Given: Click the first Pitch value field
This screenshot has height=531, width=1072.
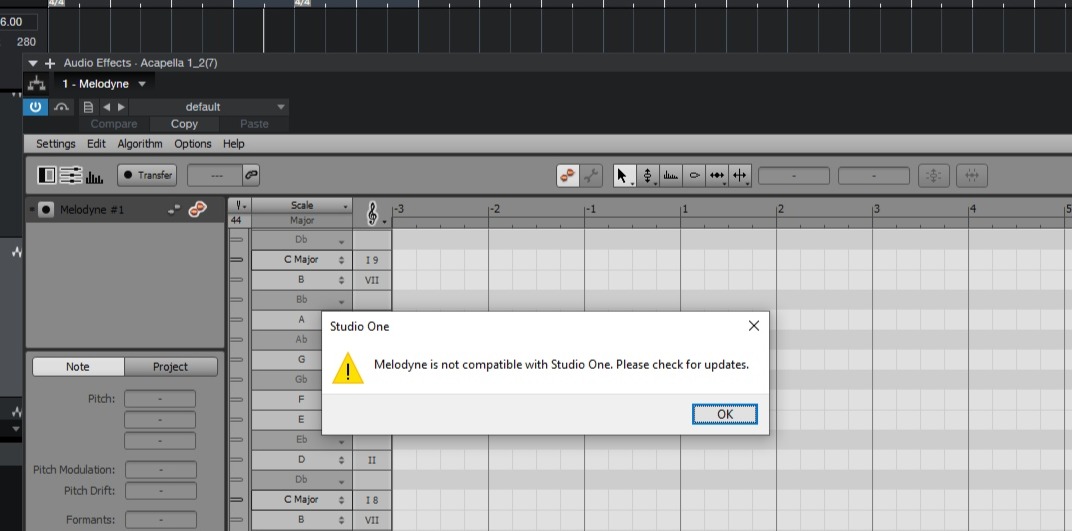Looking at the screenshot, I should (x=160, y=398).
